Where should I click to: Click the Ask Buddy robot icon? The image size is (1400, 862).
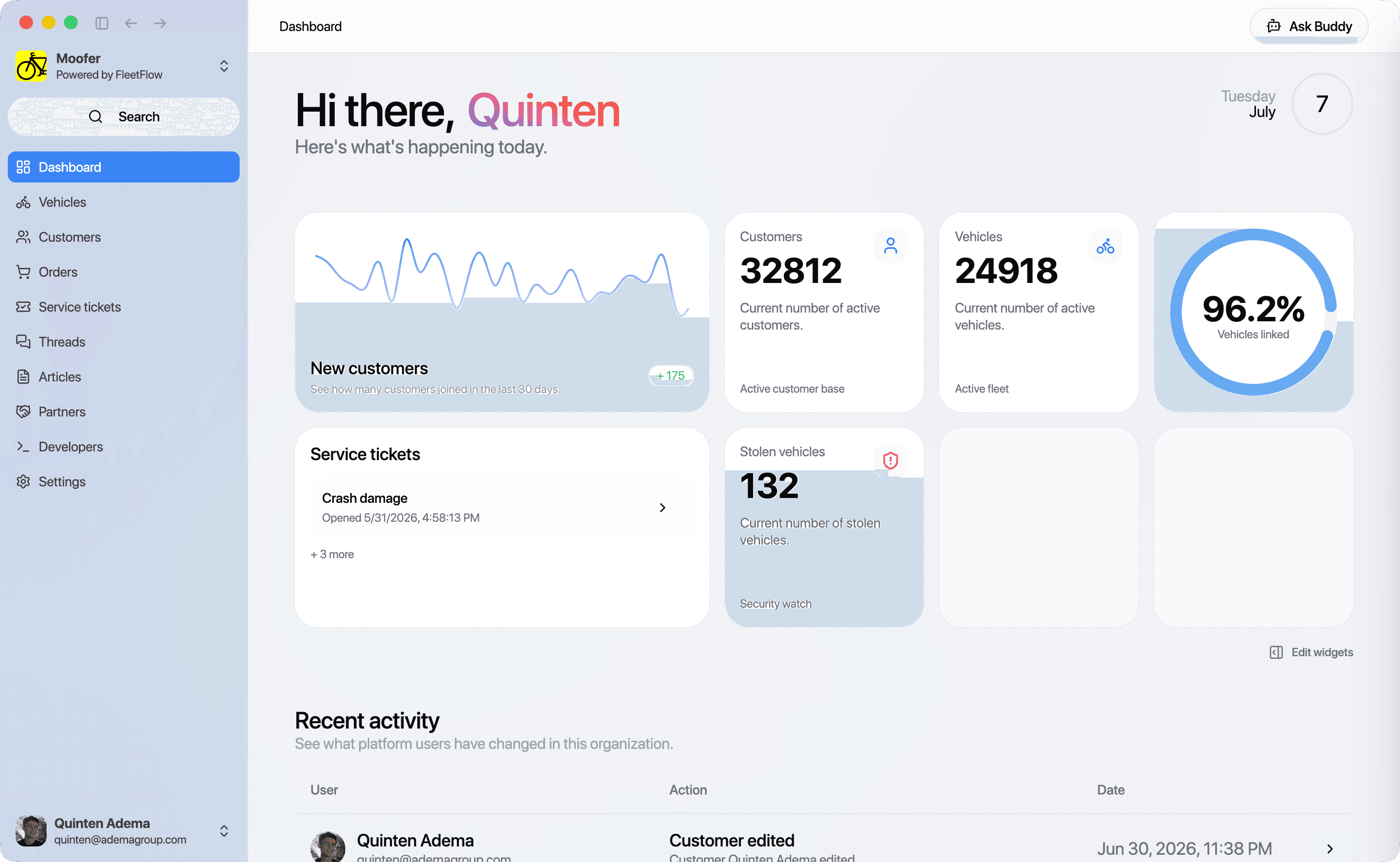click(x=1273, y=26)
